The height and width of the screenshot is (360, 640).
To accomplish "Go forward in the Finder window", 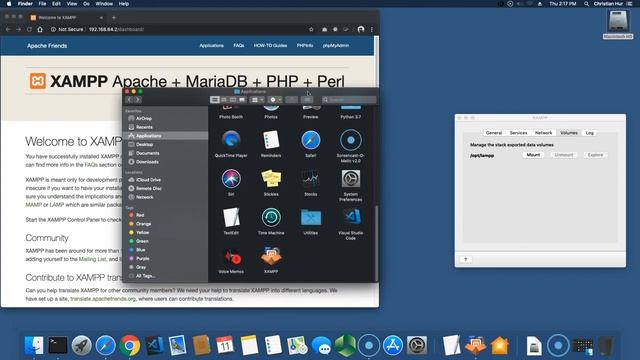I will pos(138,100).
